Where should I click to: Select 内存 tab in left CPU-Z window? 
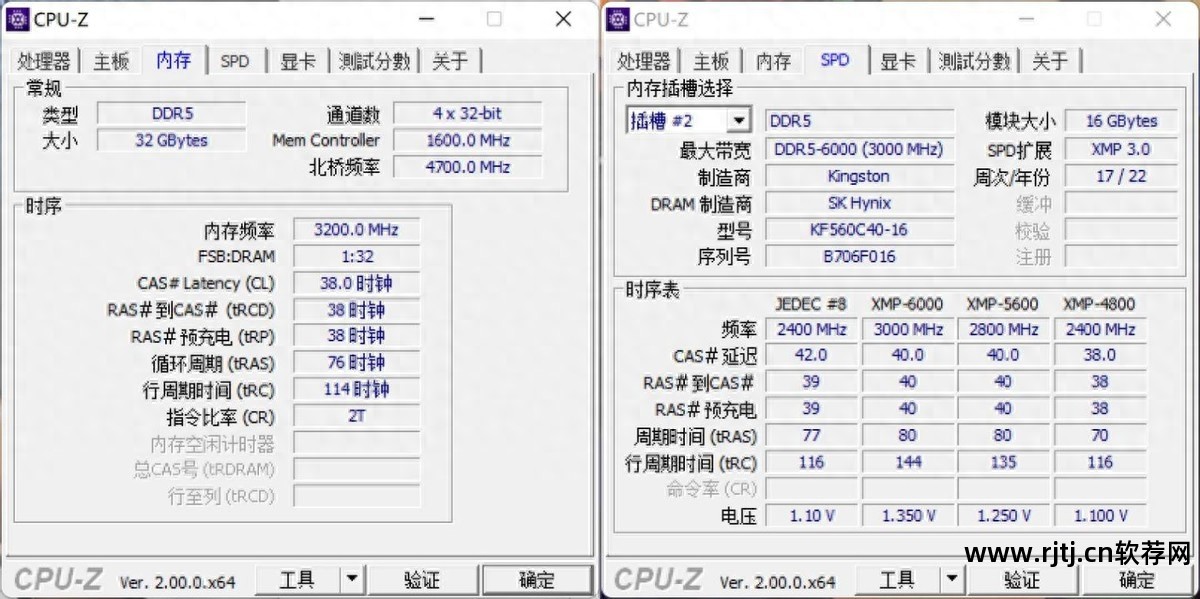pos(174,59)
